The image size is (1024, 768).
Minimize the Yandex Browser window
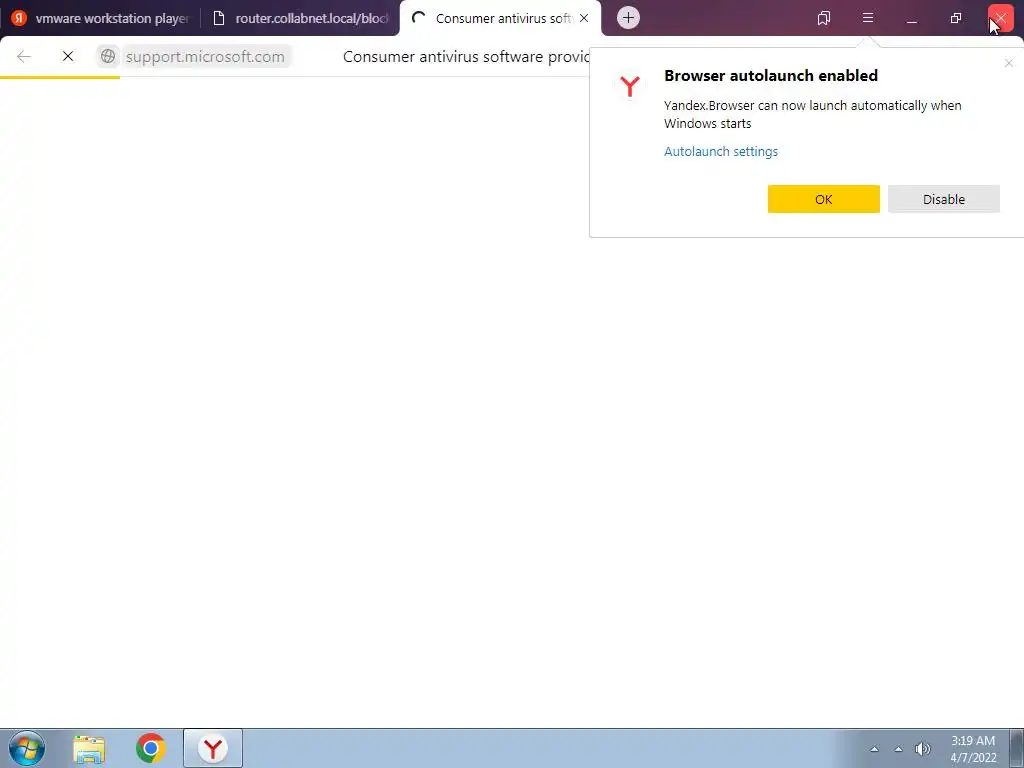click(912, 18)
